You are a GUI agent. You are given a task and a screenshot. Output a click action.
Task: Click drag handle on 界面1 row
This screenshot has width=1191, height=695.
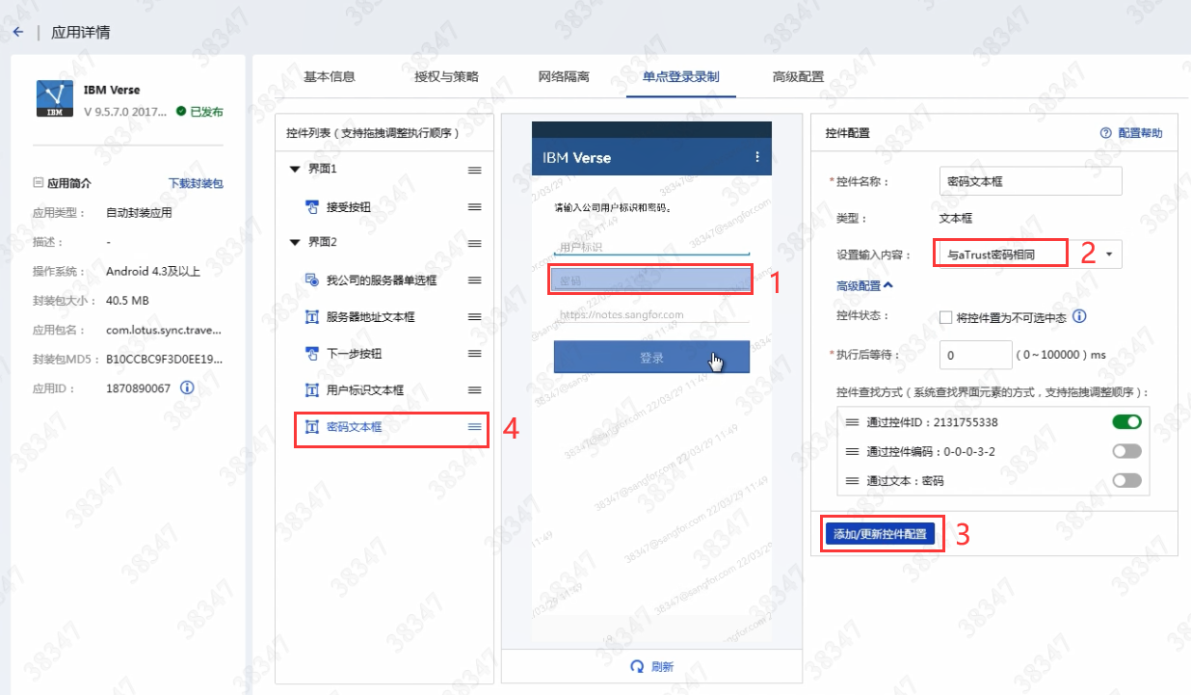[475, 170]
